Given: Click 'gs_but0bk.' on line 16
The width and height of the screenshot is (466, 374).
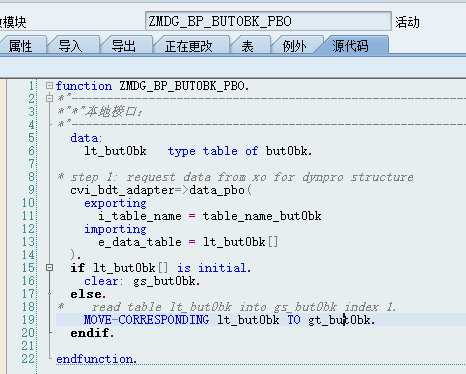Looking at the screenshot, I should pos(167,281).
